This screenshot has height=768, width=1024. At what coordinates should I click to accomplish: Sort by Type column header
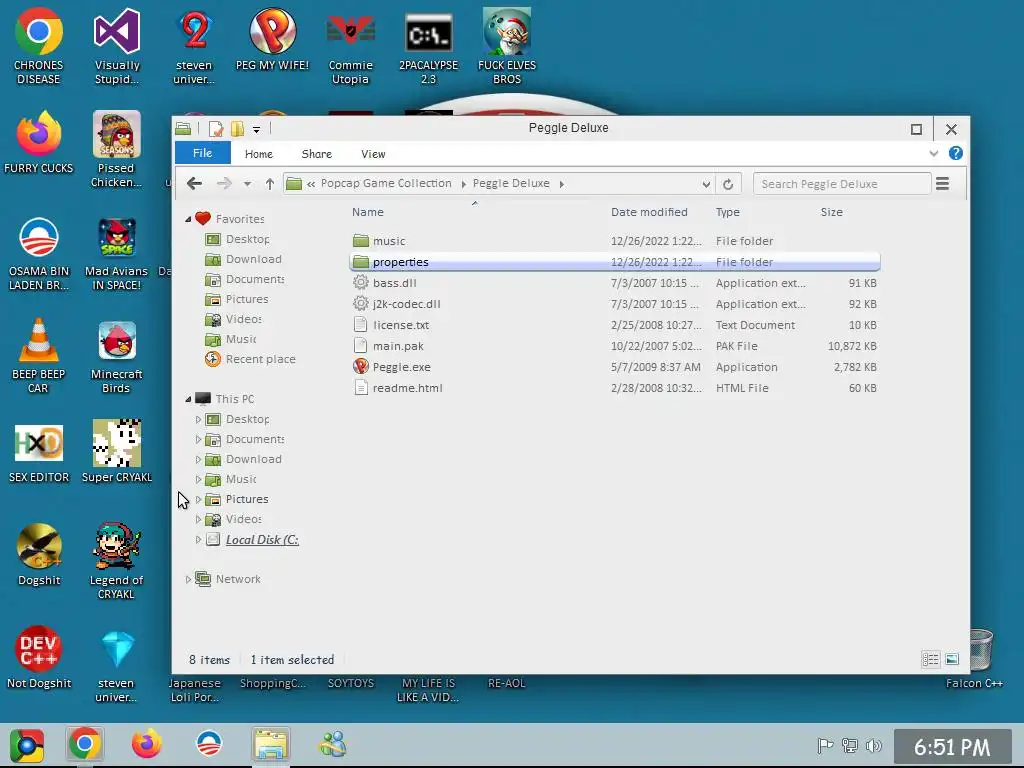click(x=728, y=212)
